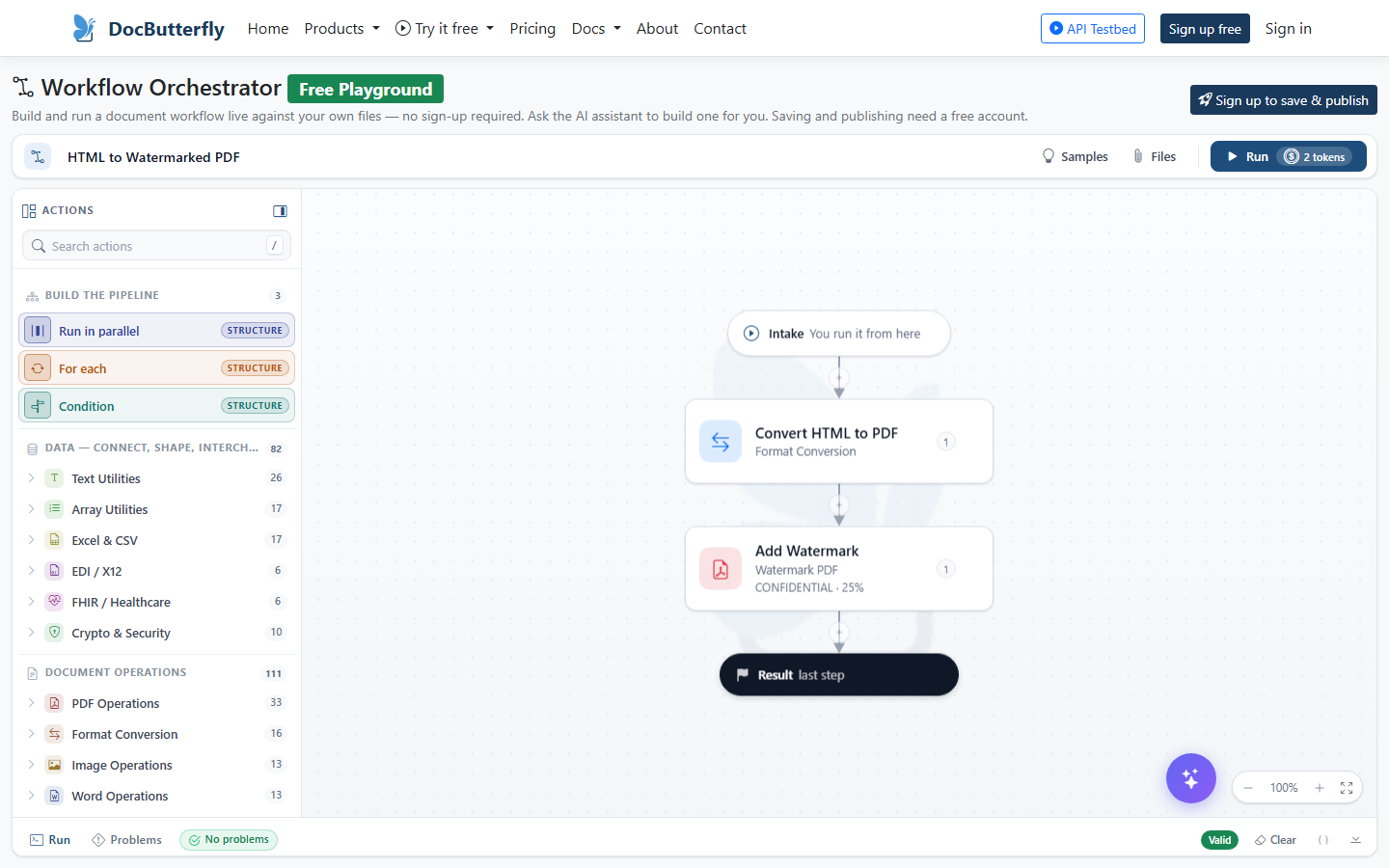
Task: Focus the Search actions field
Action: (x=156, y=246)
